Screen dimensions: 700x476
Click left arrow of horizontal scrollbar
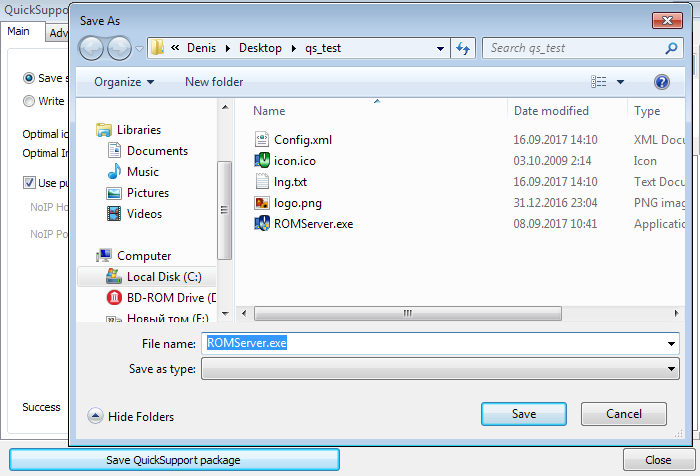tap(244, 313)
